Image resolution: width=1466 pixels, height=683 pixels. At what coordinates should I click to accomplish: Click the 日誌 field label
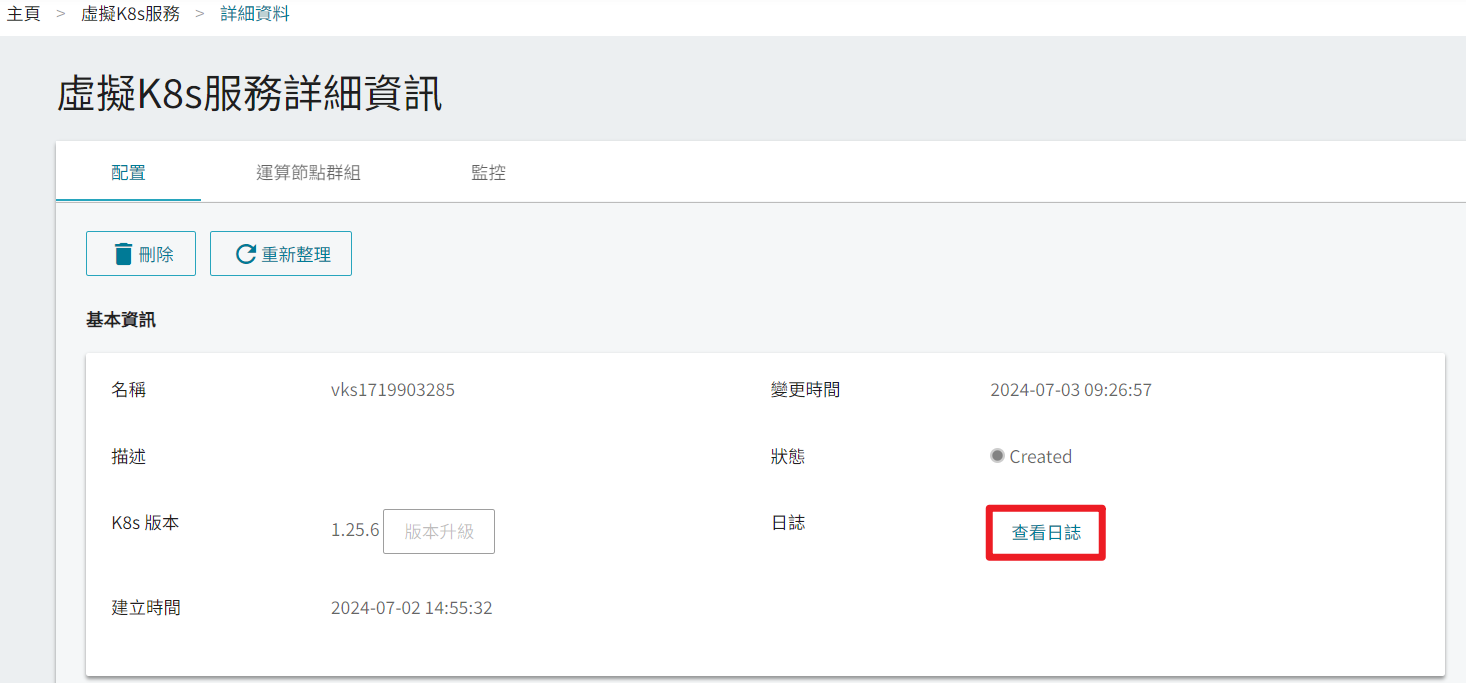point(788,523)
